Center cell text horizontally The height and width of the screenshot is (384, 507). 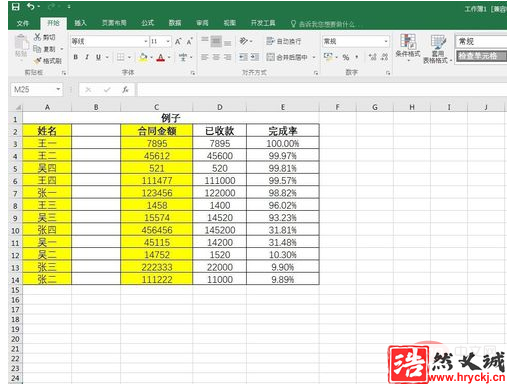pyautogui.click(x=216, y=57)
